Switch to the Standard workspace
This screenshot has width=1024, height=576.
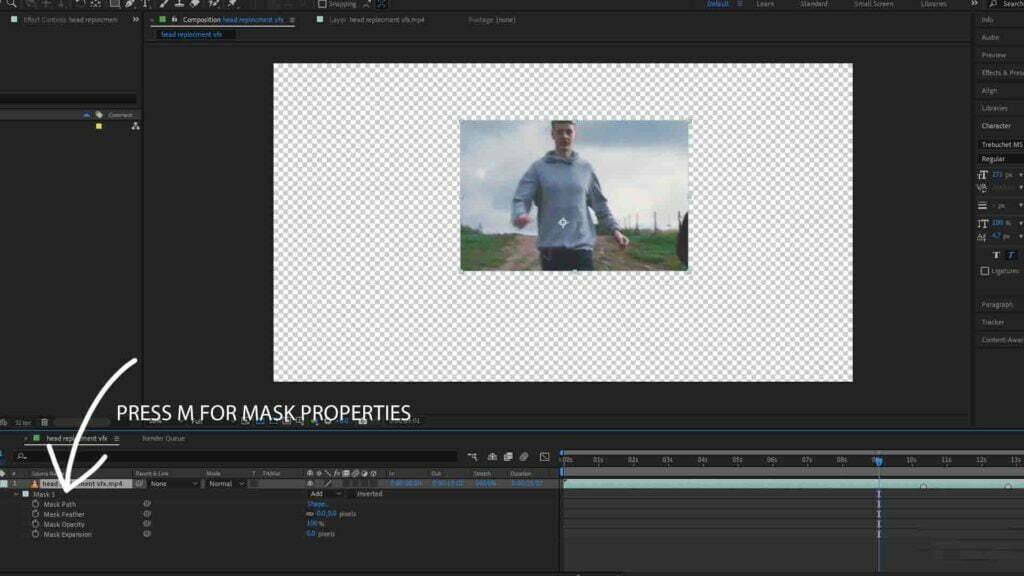pyautogui.click(x=814, y=4)
